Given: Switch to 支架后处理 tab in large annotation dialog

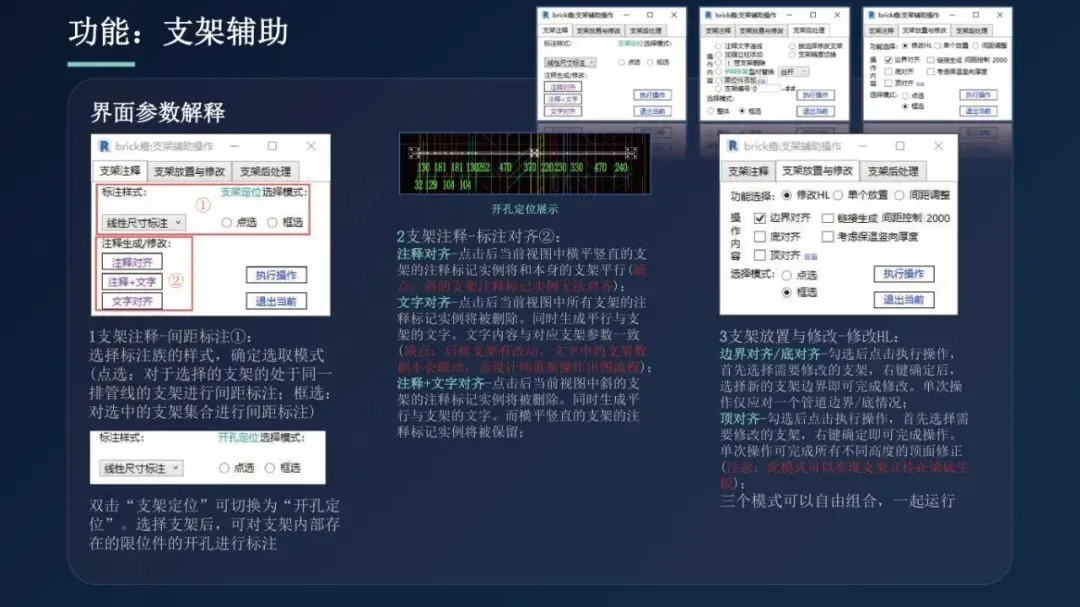Looking at the screenshot, I should pos(265,172).
